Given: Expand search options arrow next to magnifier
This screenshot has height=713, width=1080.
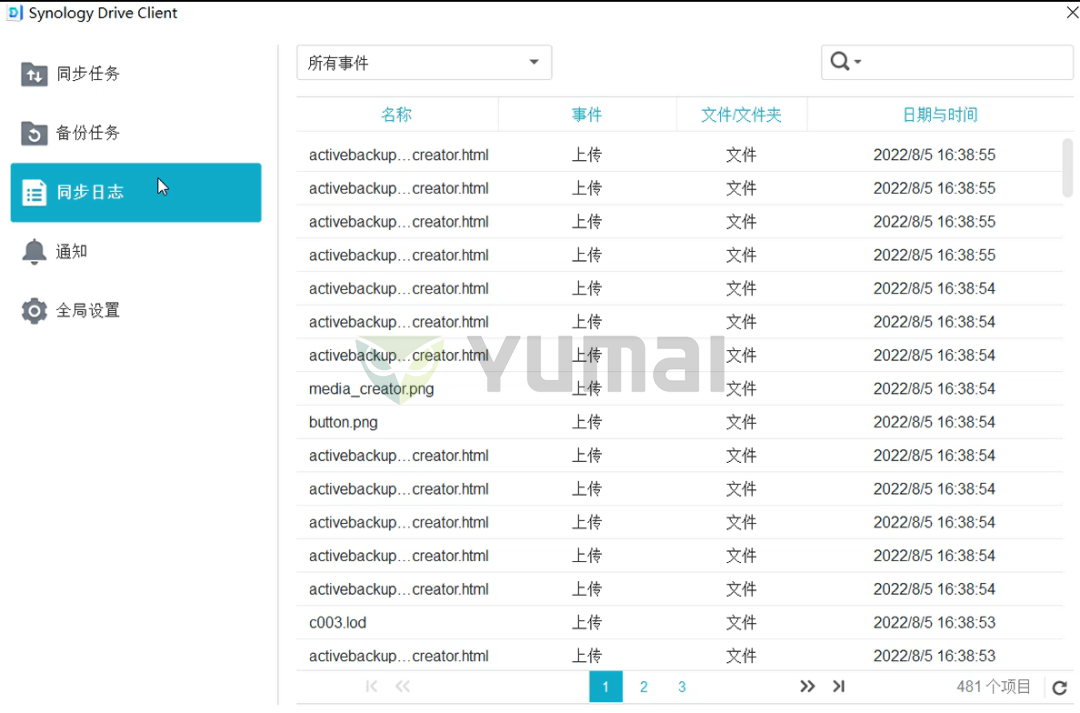Looking at the screenshot, I should coord(858,63).
